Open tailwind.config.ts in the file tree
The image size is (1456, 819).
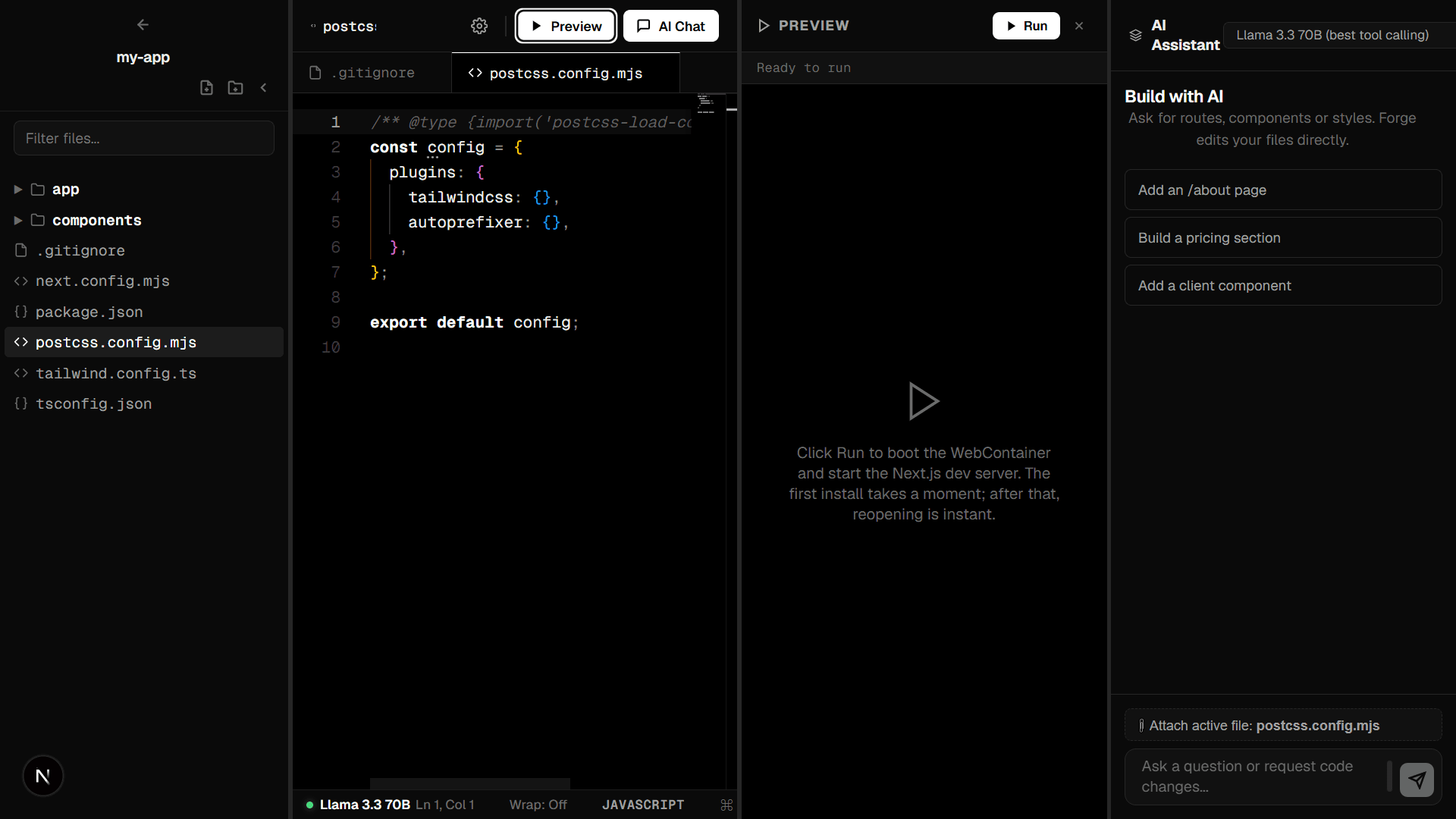(x=144, y=373)
